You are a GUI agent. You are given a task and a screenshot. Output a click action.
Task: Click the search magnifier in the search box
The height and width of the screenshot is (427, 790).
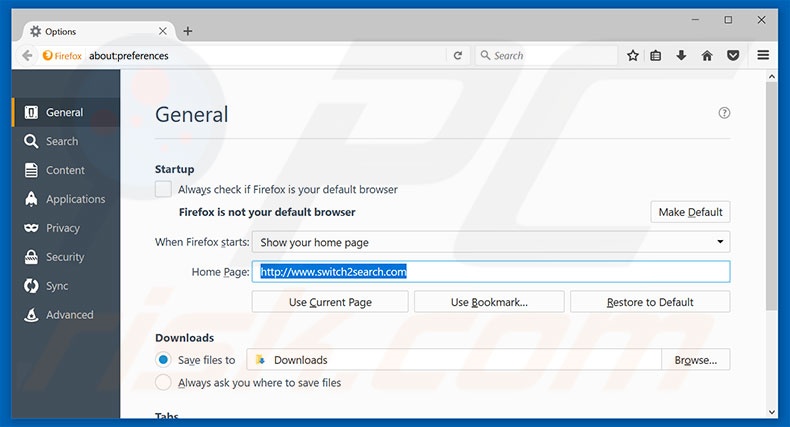485,55
